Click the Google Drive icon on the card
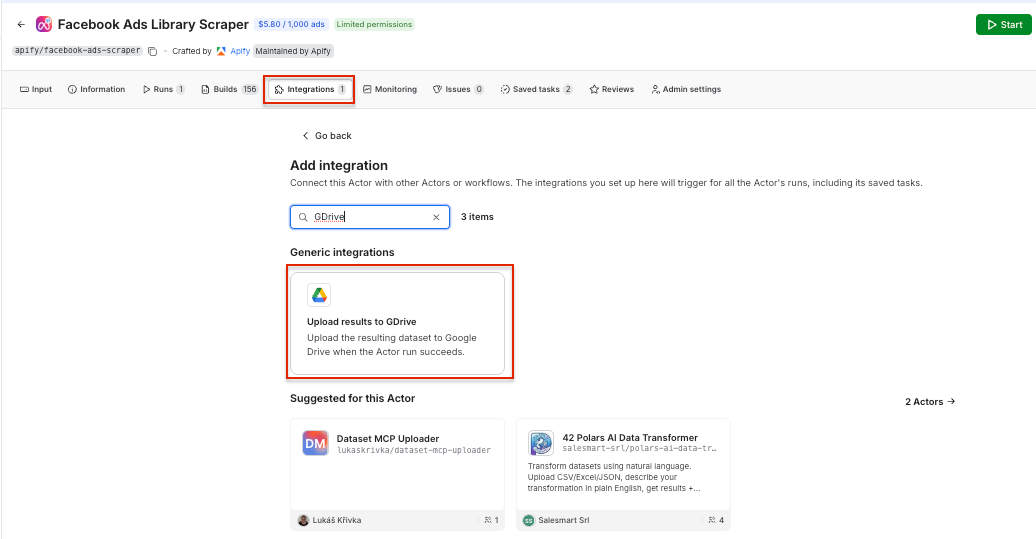The height and width of the screenshot is (539, 1036). click(x=319, y=295)
